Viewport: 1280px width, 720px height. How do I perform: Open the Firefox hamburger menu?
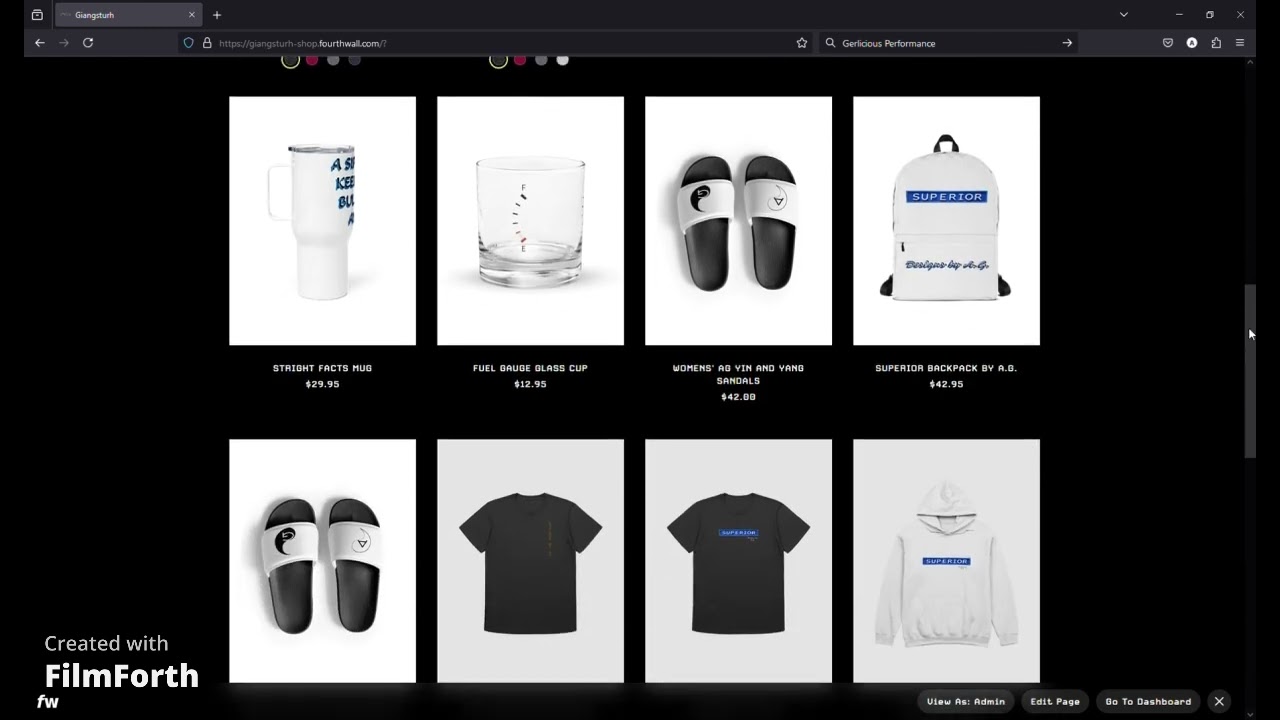[1240, 43]
